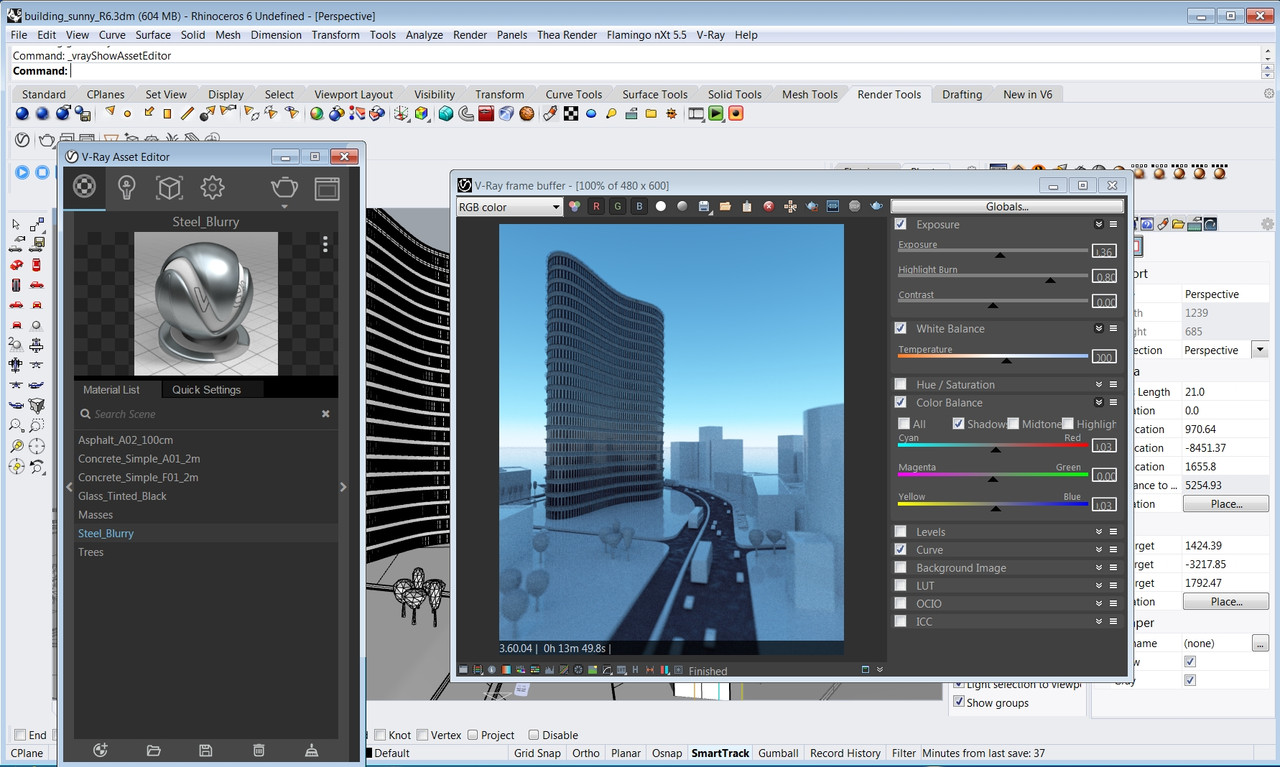Image resolution: width=1280 pixels, height=767 pixels.
Task: Click red toolbox icon in Render Tools toolbar
Action: (x=486, y=114)
